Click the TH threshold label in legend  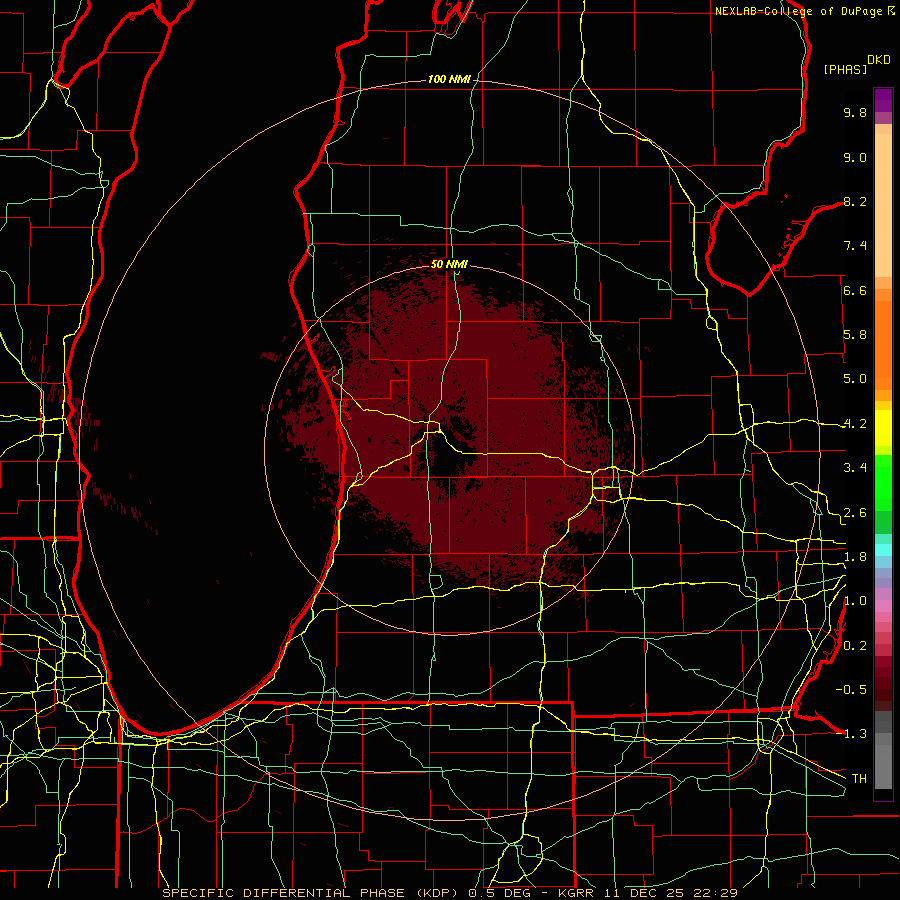[859, 779]
